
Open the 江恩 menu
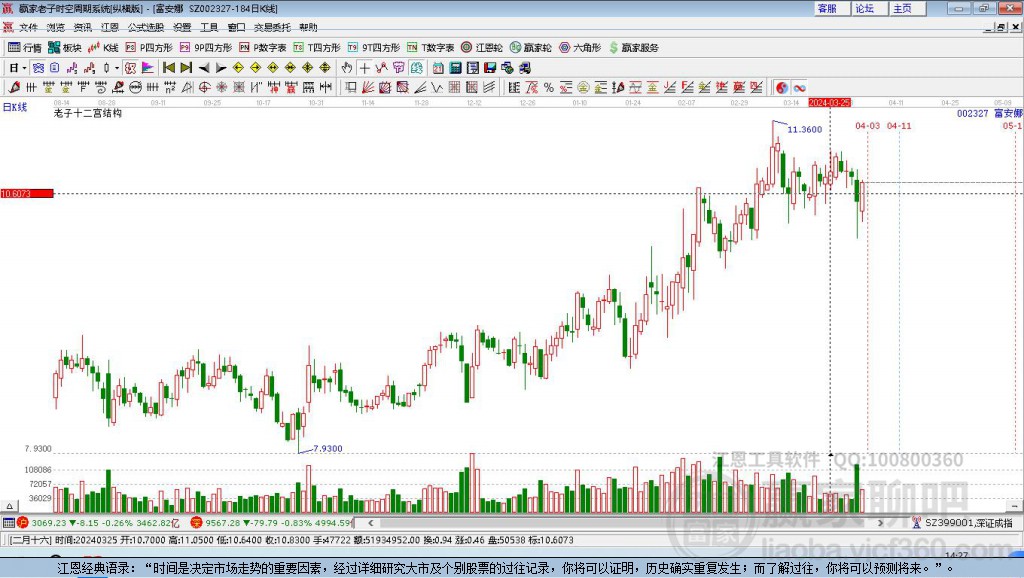pos(110,27)
